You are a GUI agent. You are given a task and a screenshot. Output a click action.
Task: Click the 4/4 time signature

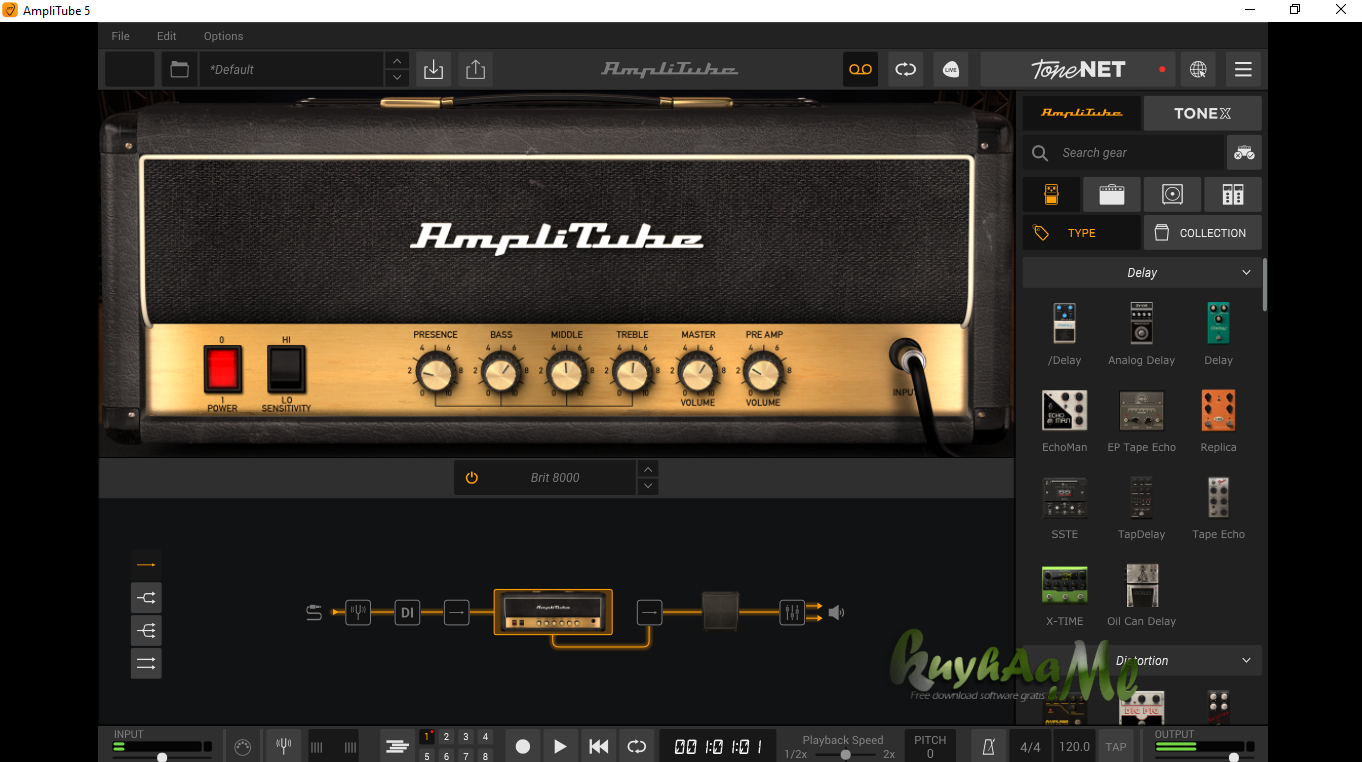[x=1030, y=746]
